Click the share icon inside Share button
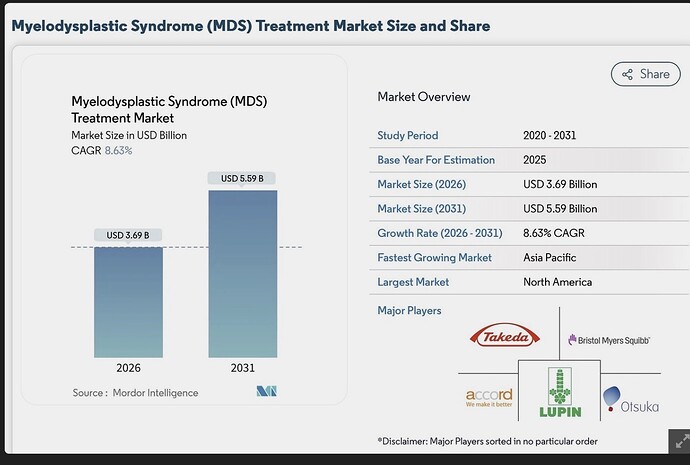690x465 pixels. (x=627, y=74)
